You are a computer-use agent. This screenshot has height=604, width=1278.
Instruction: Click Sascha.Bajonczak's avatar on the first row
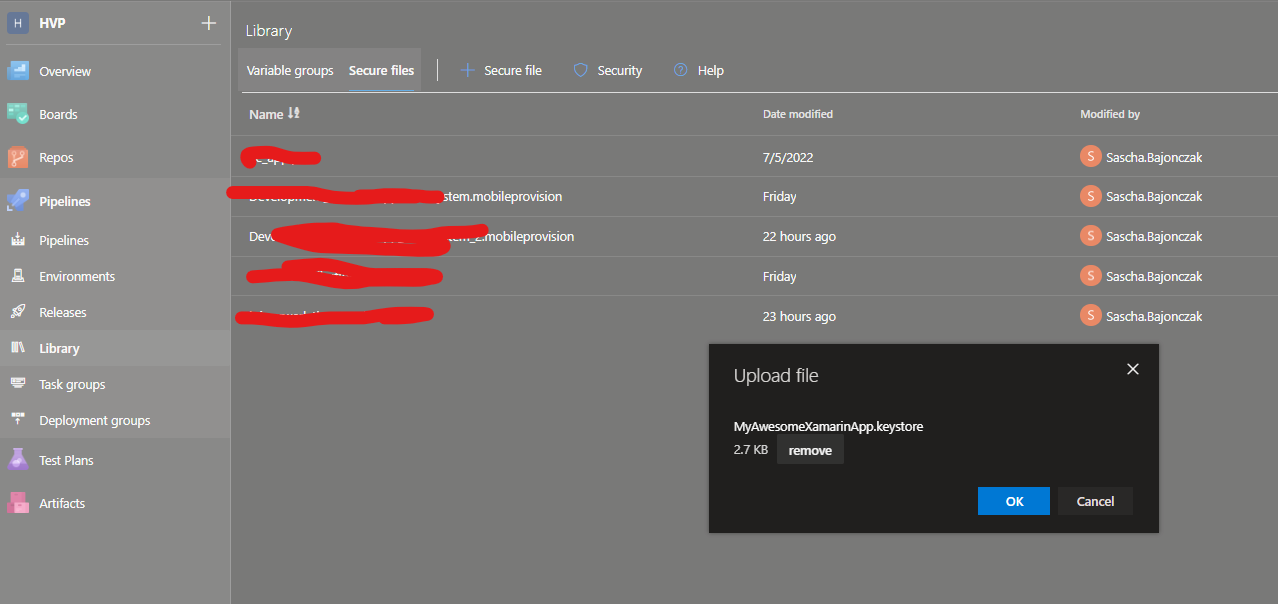coord(1090,156)
